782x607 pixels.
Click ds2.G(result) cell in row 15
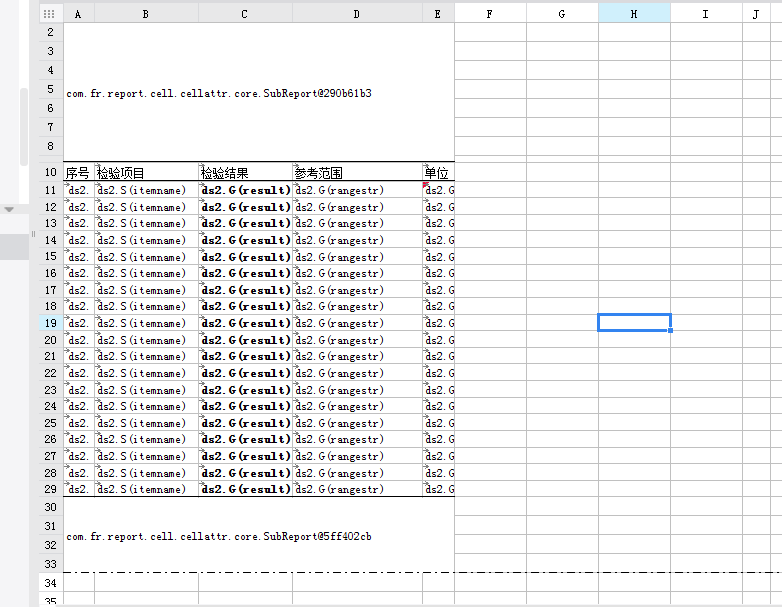point(245,257)
